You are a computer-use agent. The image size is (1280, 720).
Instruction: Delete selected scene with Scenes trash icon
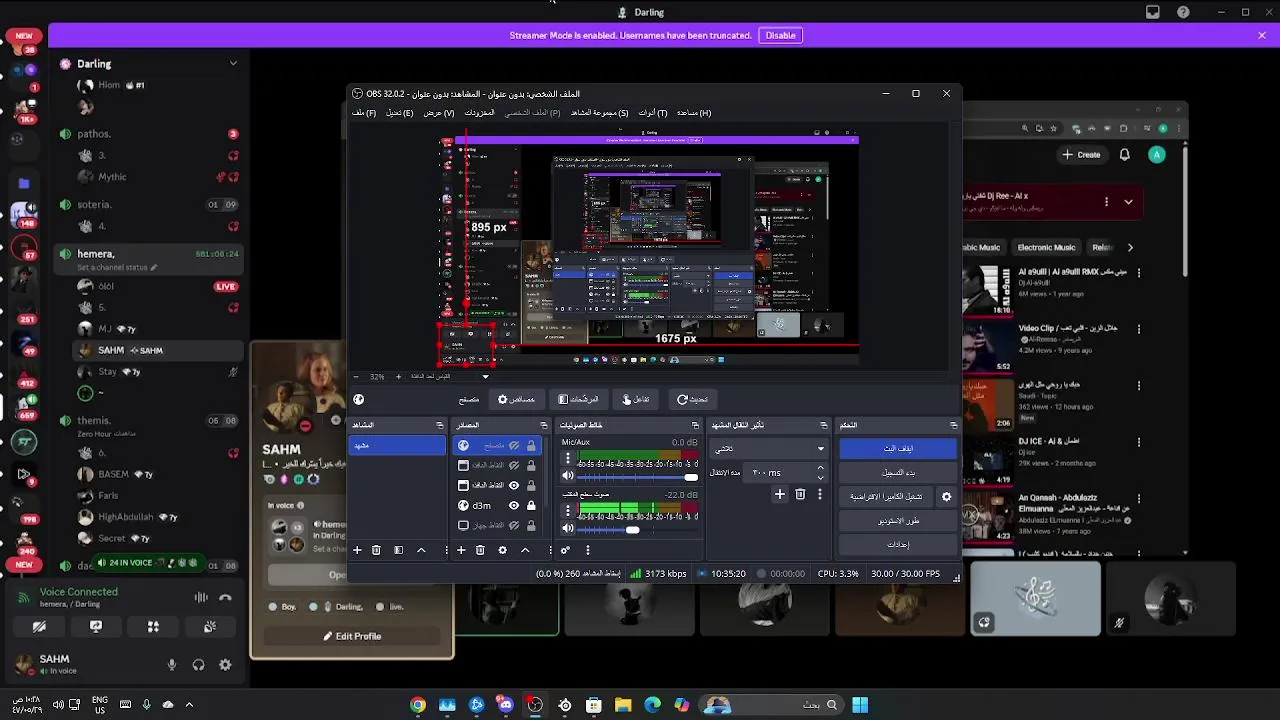[376, 550]
